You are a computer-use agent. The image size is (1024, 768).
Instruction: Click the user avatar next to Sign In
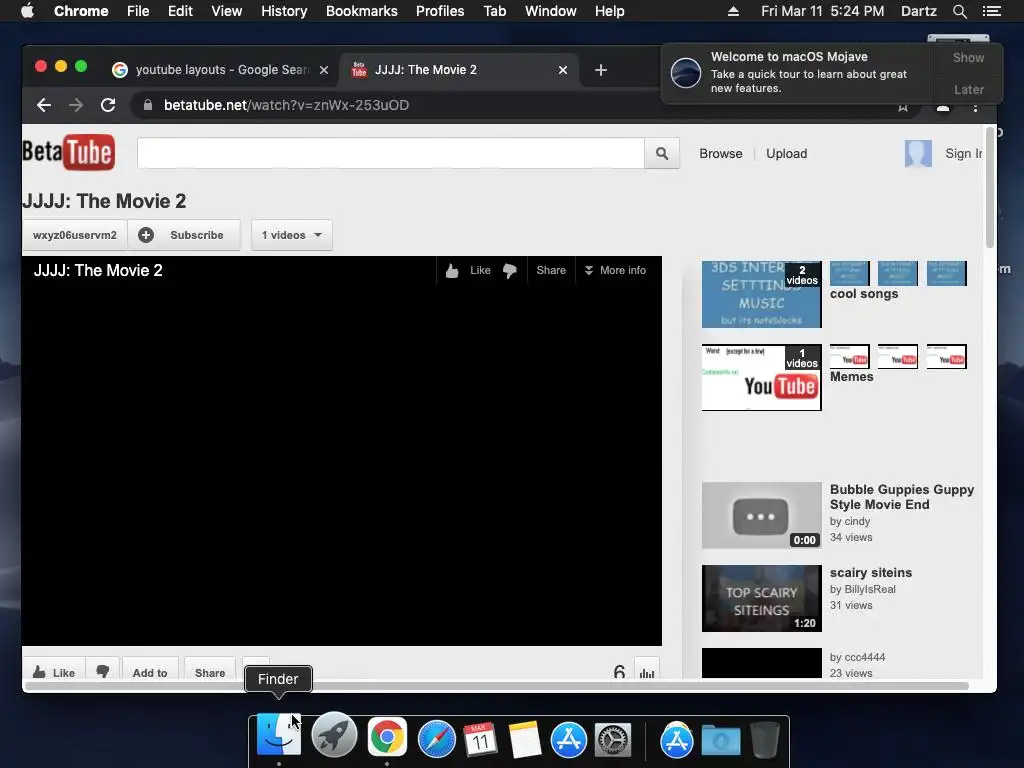coord(918,153)
